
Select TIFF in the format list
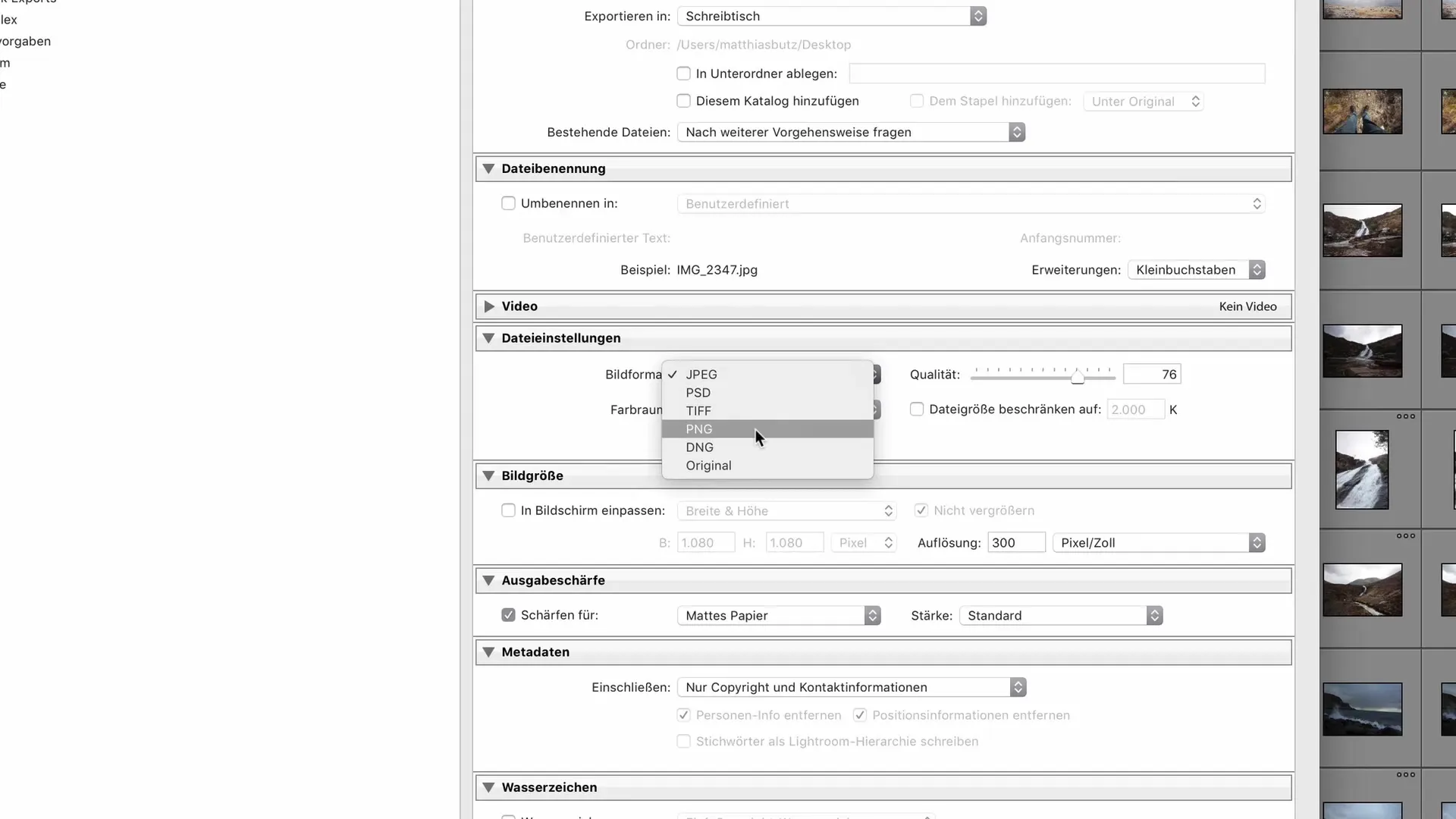(698, 411)
